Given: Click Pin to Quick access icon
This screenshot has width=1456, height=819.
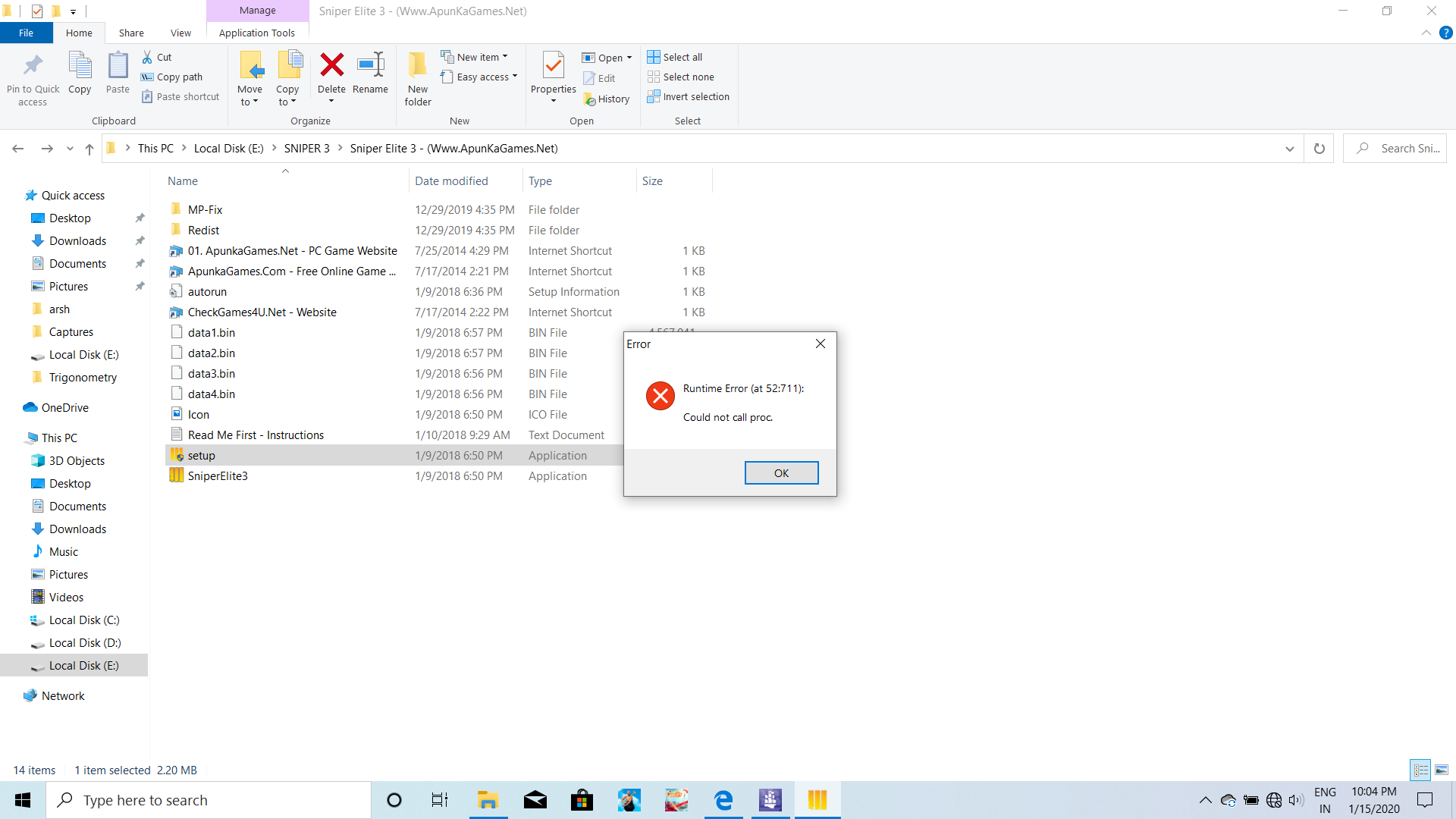Looking at the screenshot, I should coord(33,66).
